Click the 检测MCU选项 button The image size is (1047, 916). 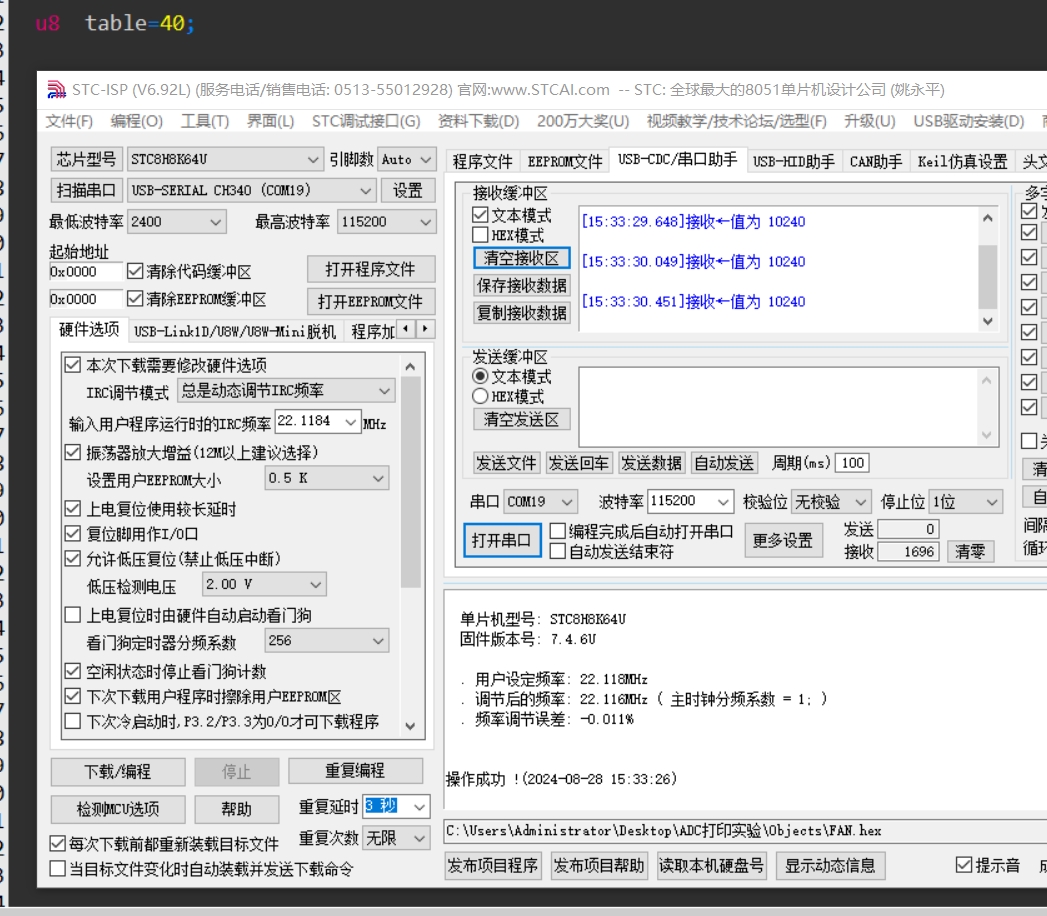point(118,809)
